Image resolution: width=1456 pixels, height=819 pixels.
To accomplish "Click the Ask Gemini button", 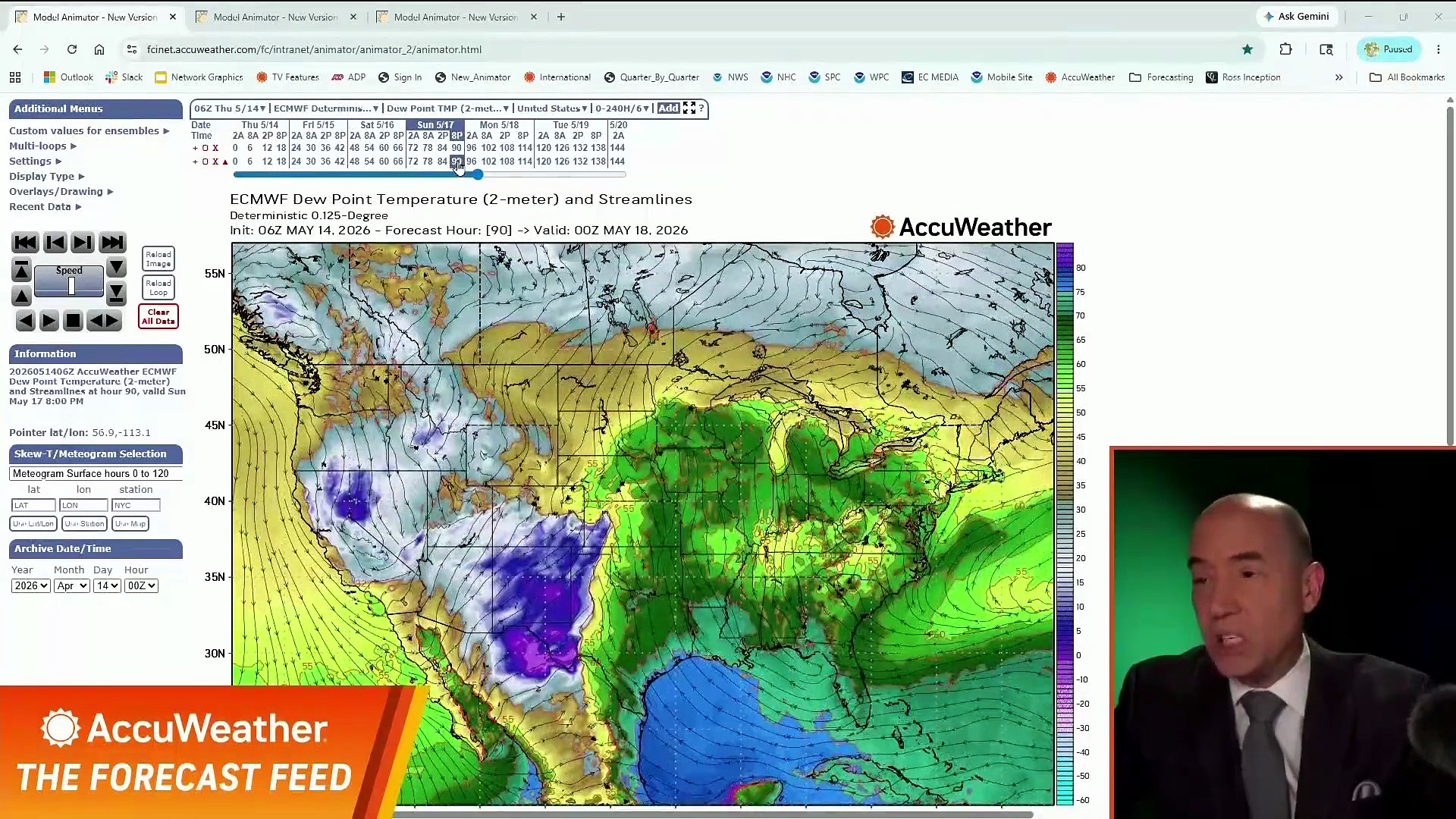I will pos(1296,17).
